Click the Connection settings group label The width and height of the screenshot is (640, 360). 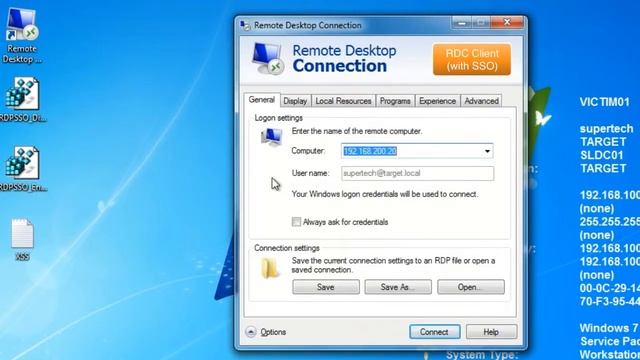[287, 248]
